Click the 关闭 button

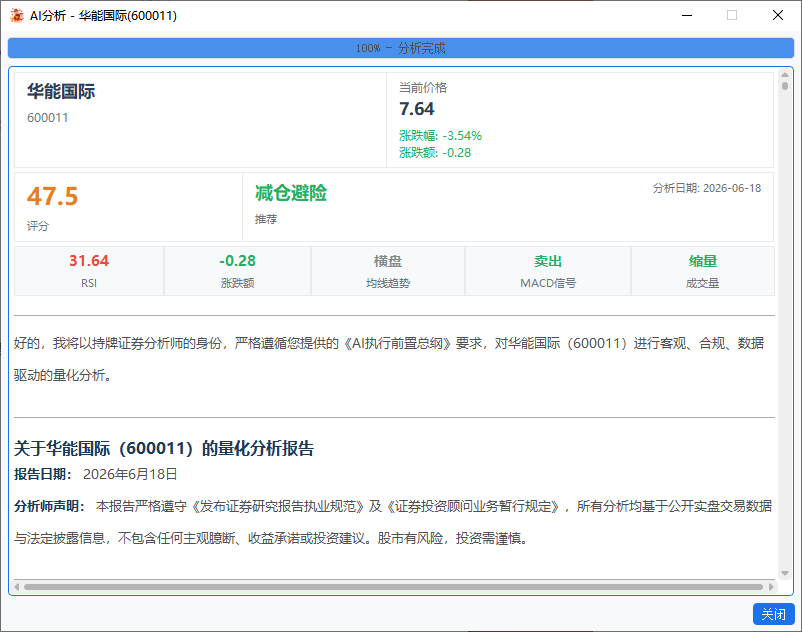coord(773,614)
